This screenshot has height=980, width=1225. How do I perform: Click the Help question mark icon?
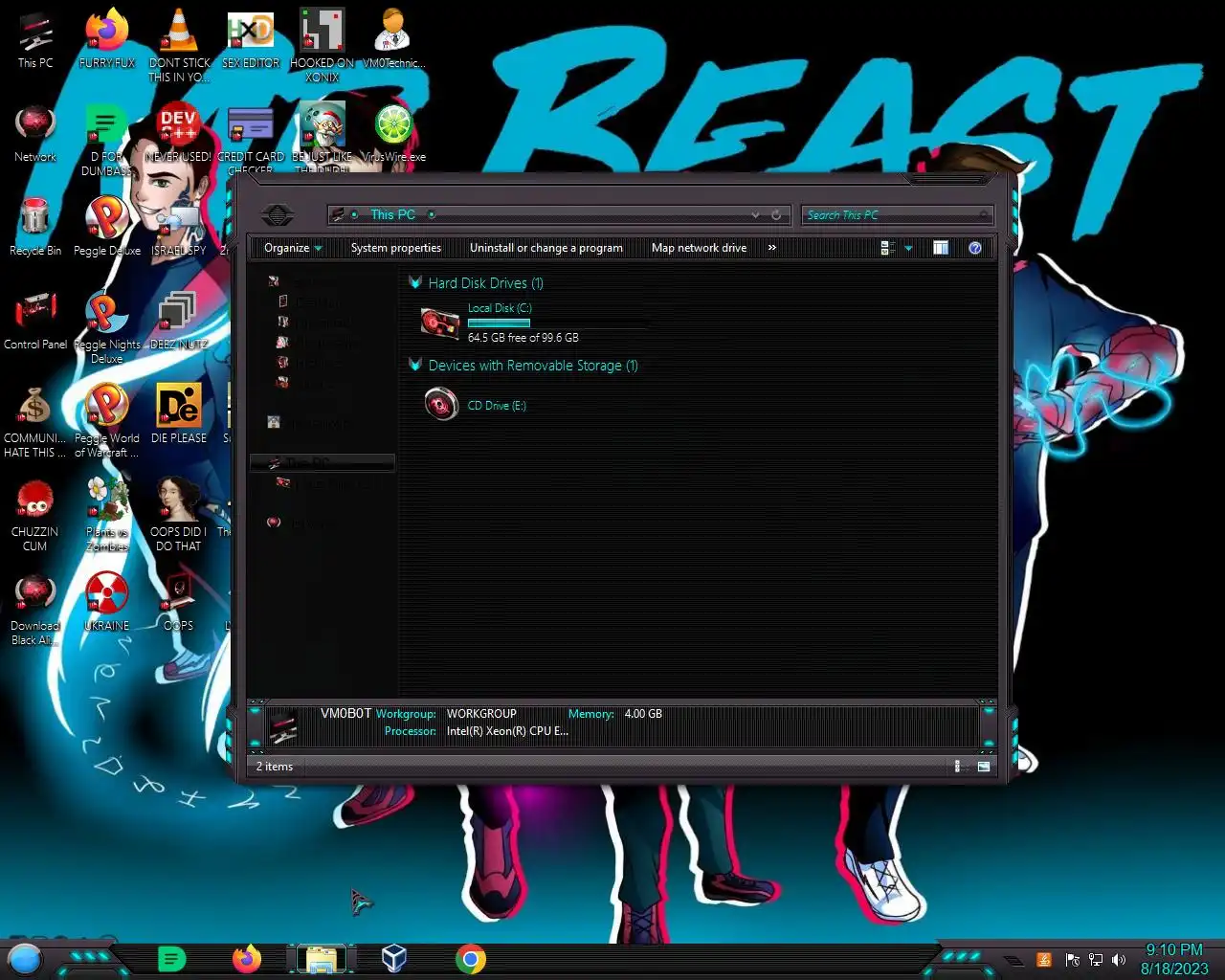tap(975, 248)
